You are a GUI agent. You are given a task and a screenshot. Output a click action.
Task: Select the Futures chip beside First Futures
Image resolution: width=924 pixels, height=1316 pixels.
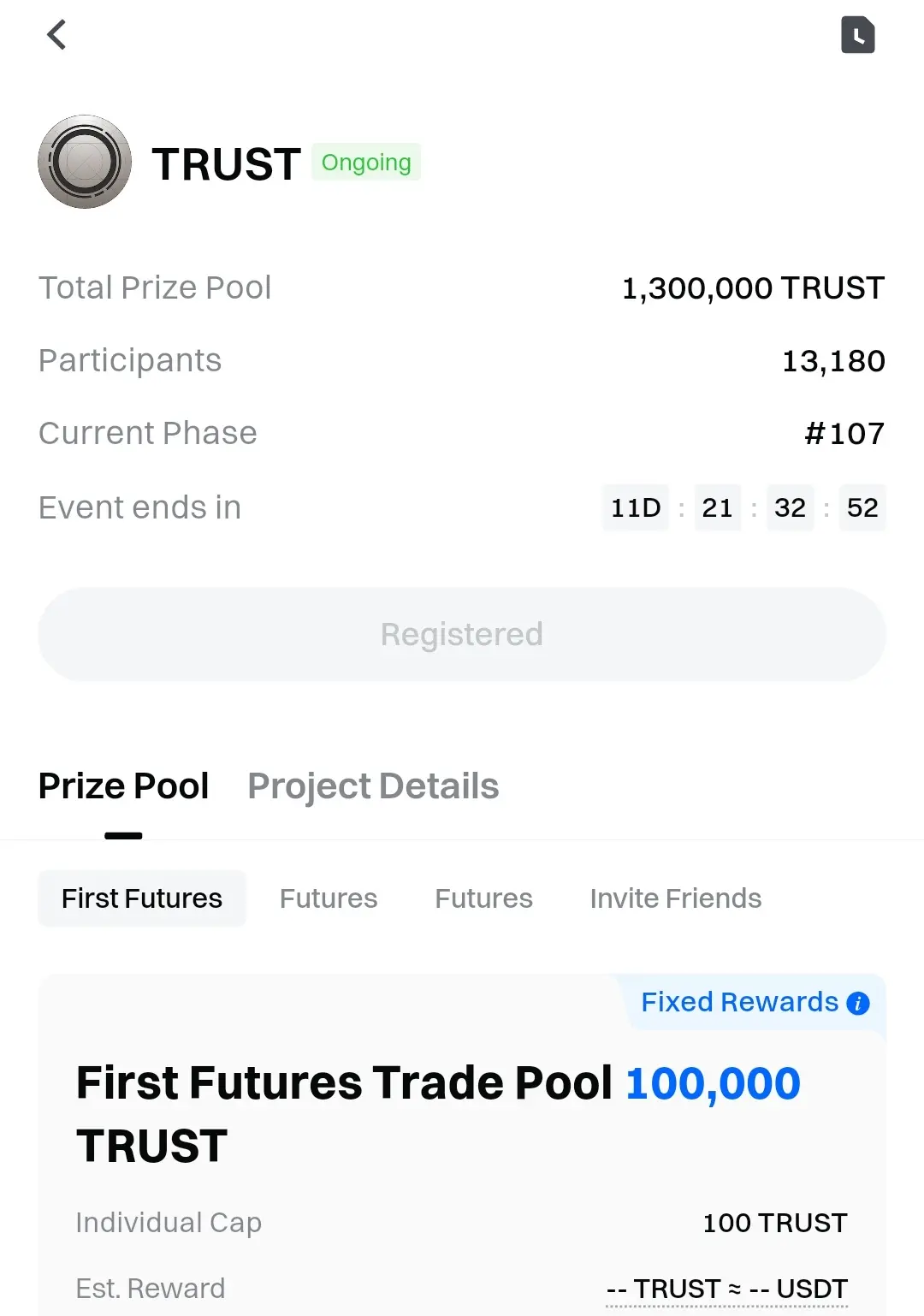329,898
